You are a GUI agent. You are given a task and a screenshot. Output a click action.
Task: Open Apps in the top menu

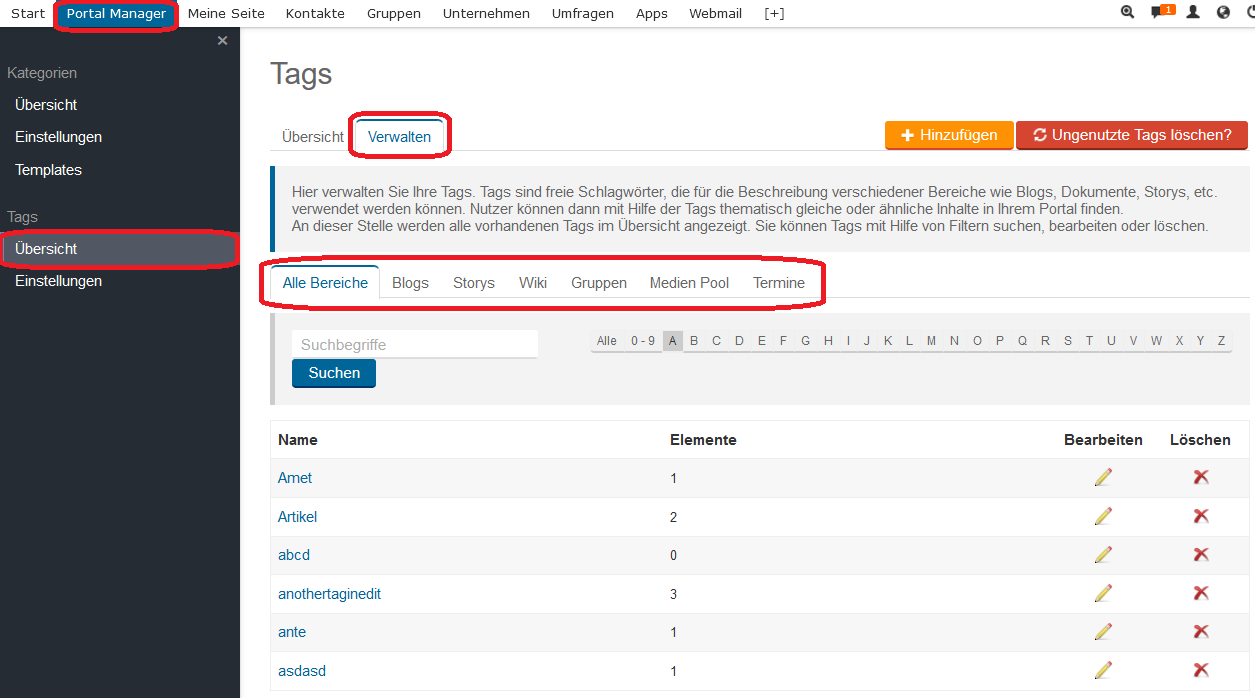(652, 13)
